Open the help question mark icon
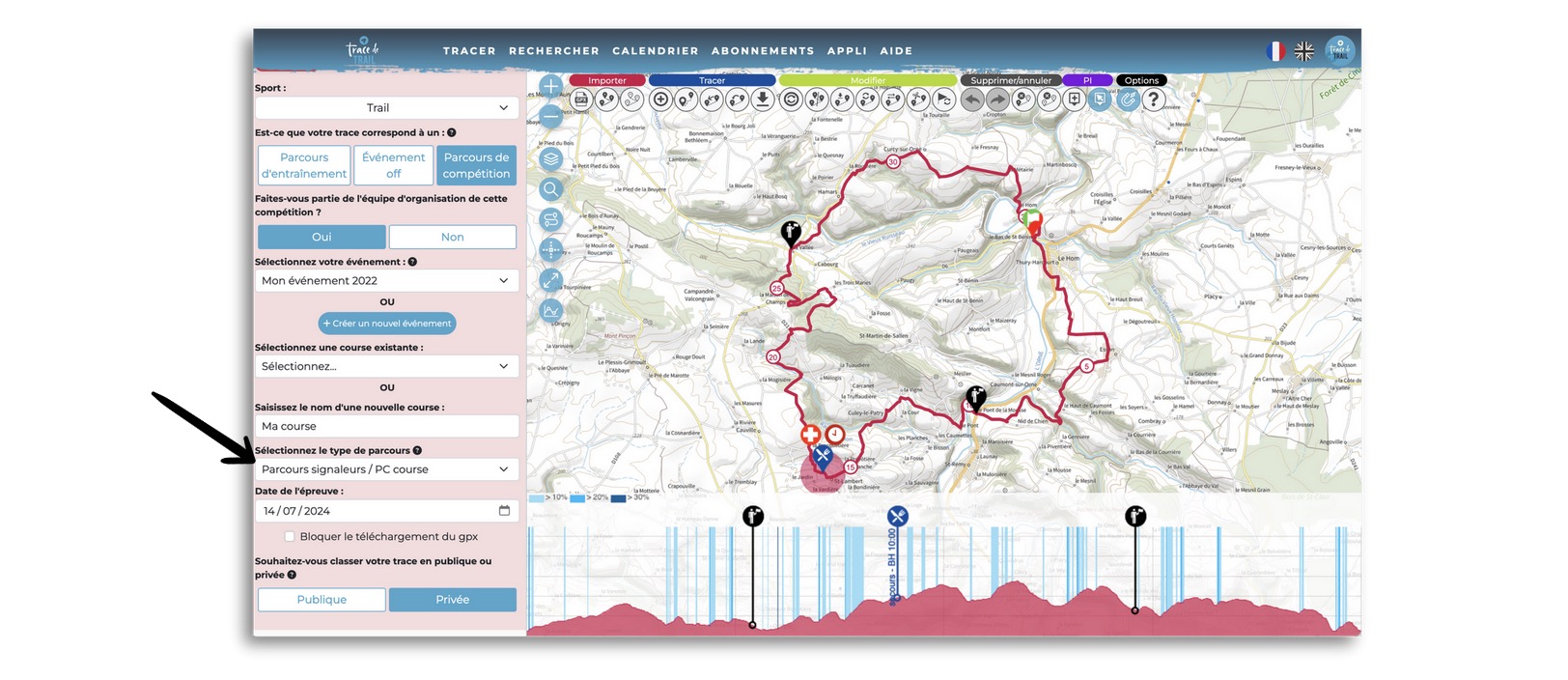The image size is (1568, 680). point(1153,99)
